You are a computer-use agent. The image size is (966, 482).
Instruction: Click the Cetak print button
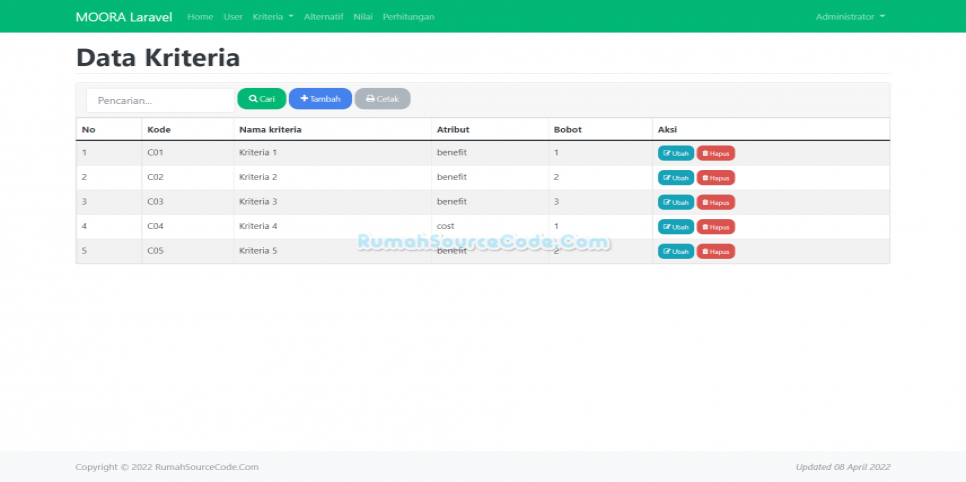point(383,99)
